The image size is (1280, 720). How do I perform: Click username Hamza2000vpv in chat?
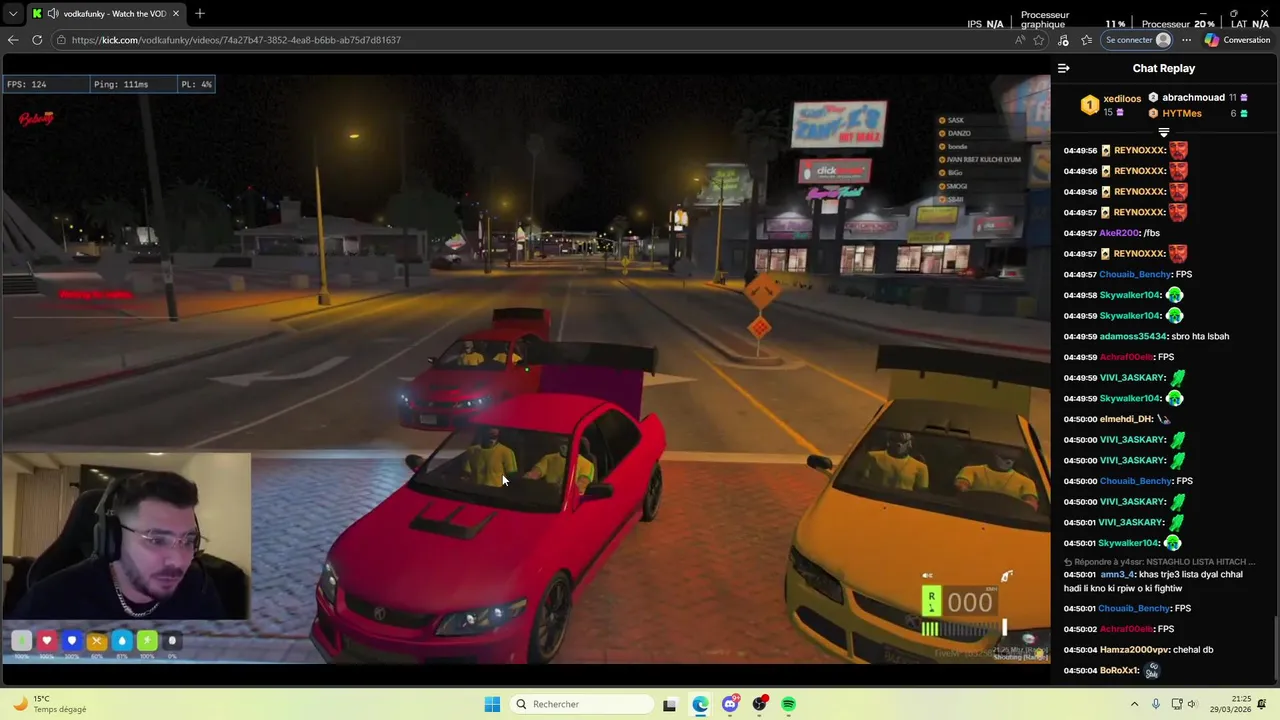coord(1134,650)
